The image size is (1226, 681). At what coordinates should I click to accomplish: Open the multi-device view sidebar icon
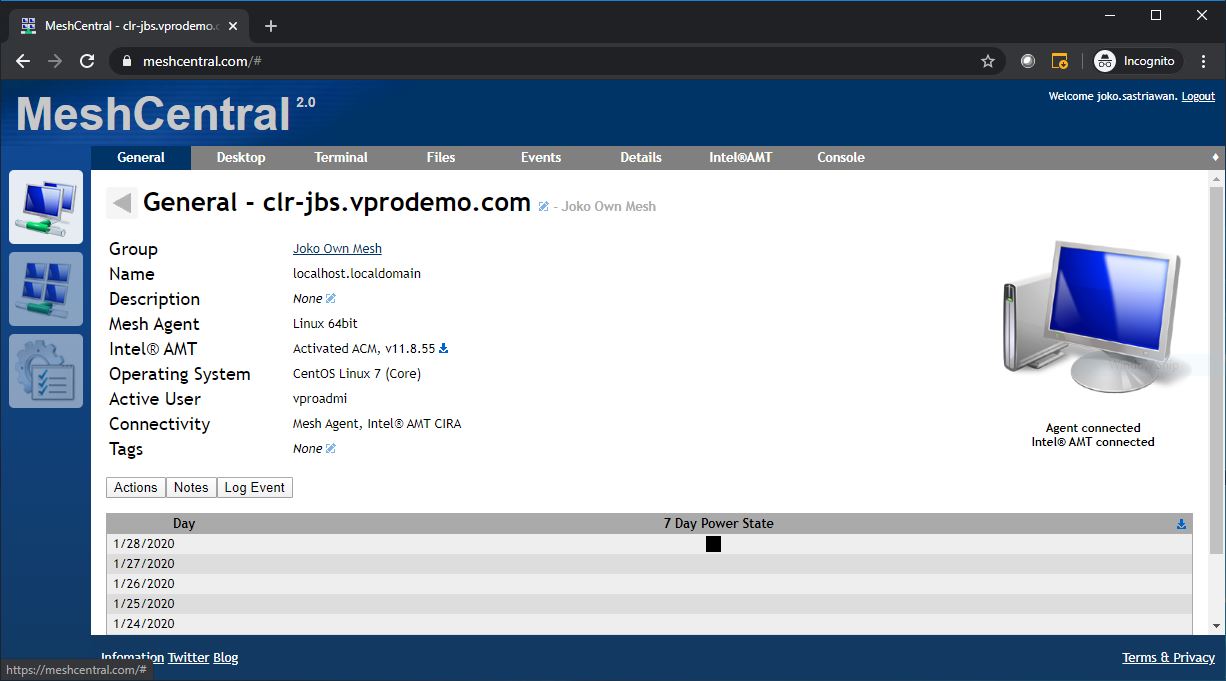coord(46,289)
